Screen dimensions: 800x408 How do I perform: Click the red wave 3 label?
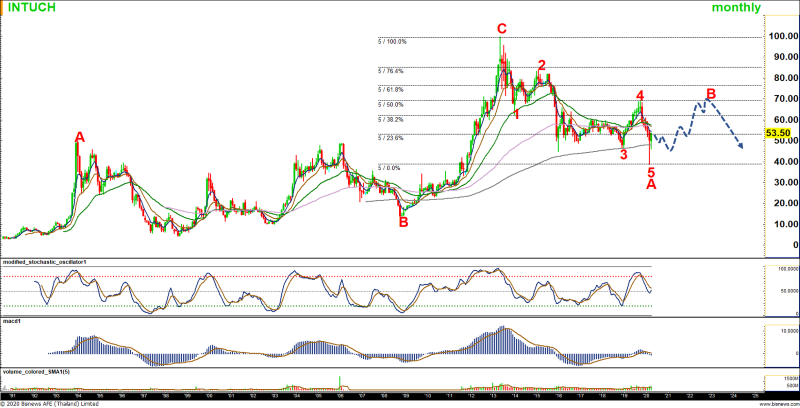[x=623, y=154]
